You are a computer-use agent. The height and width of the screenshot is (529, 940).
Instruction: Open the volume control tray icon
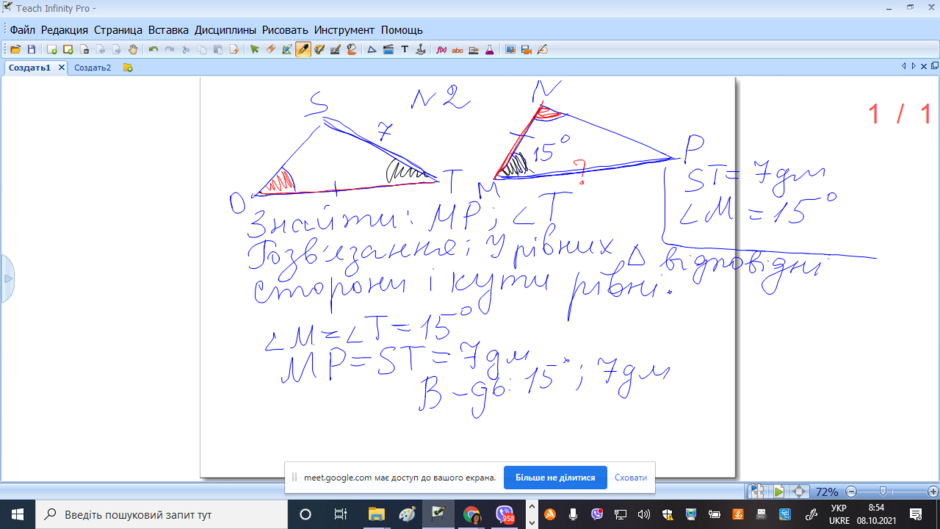(644, 515)
